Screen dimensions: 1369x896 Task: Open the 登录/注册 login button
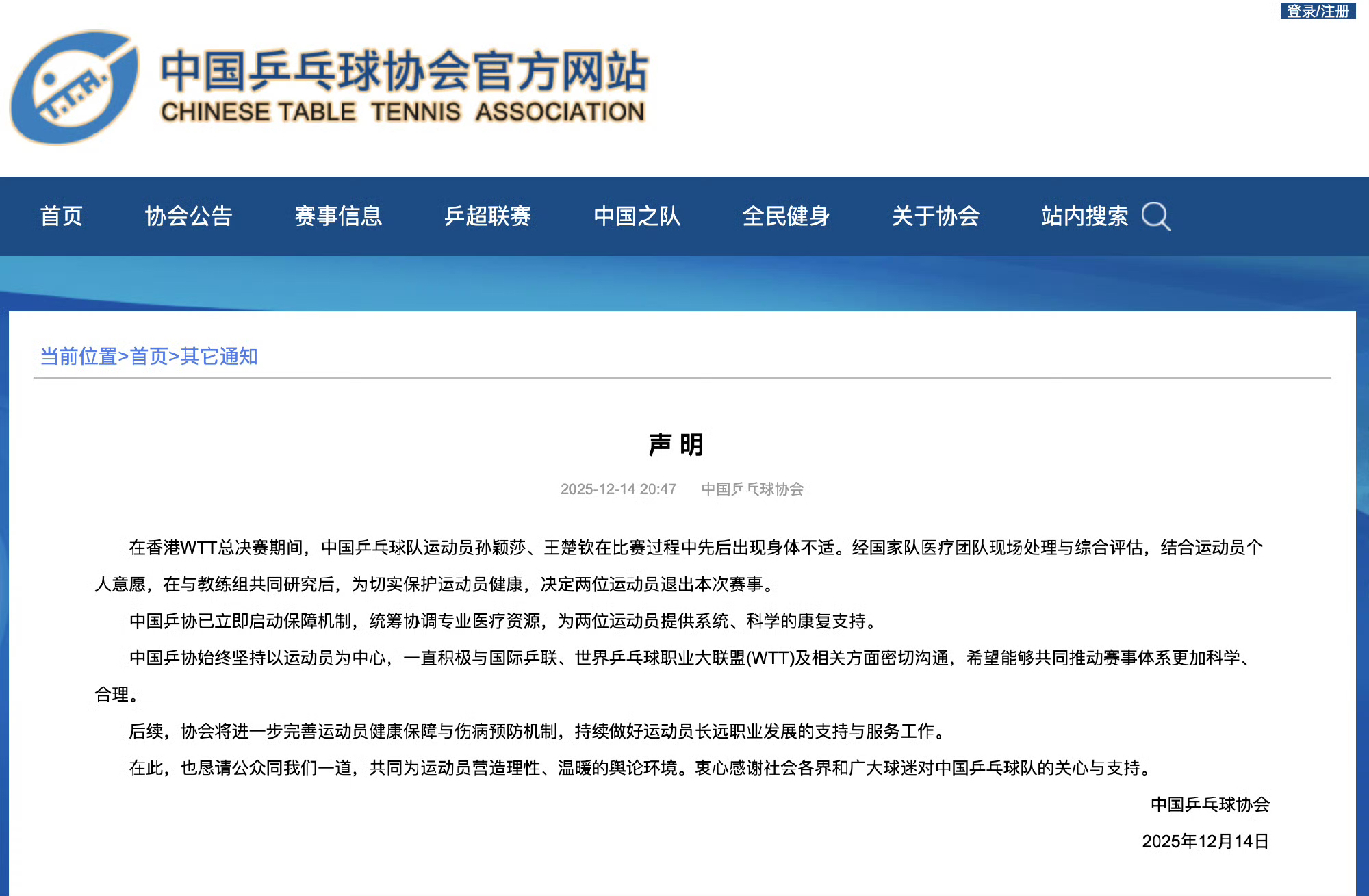(1317, 11)
